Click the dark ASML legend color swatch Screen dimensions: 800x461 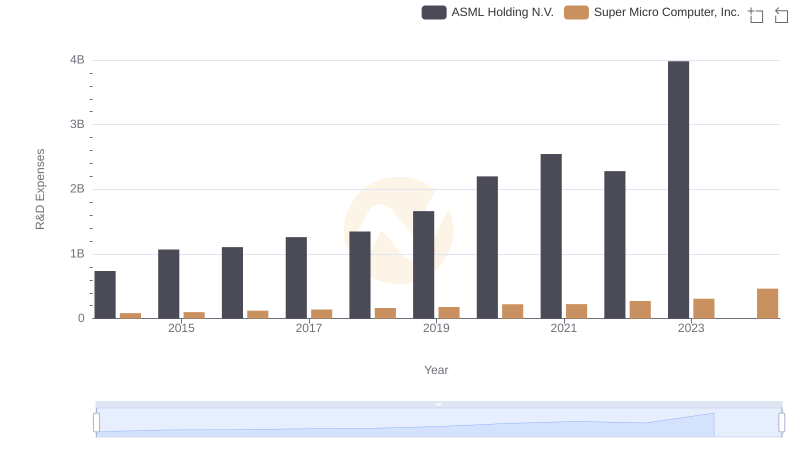(x=434, y=12)
